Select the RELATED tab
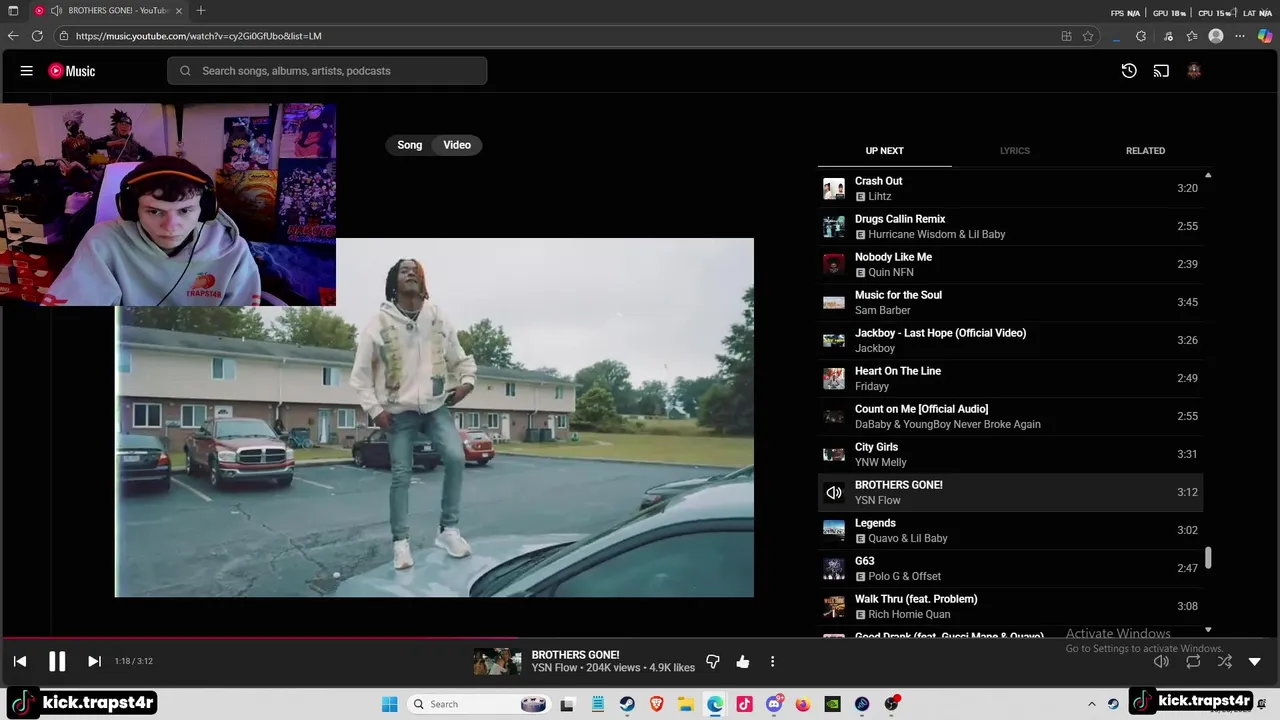Screen dimensions: 1280x720 (x=1145, y=151)
